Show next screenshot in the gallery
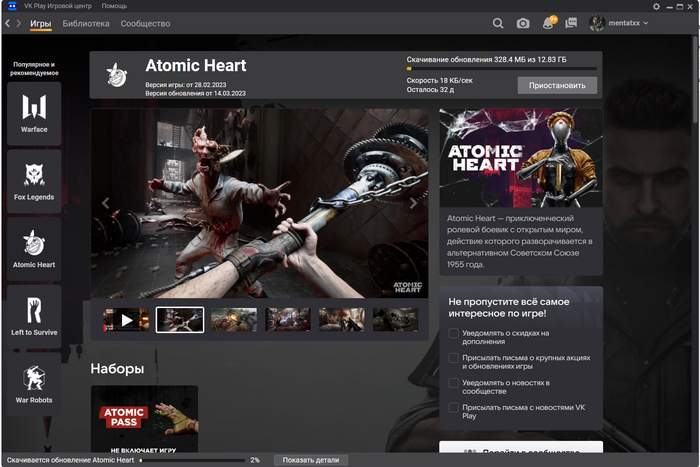This screenshot has width=700, height=467. click(x=413, y=203)
